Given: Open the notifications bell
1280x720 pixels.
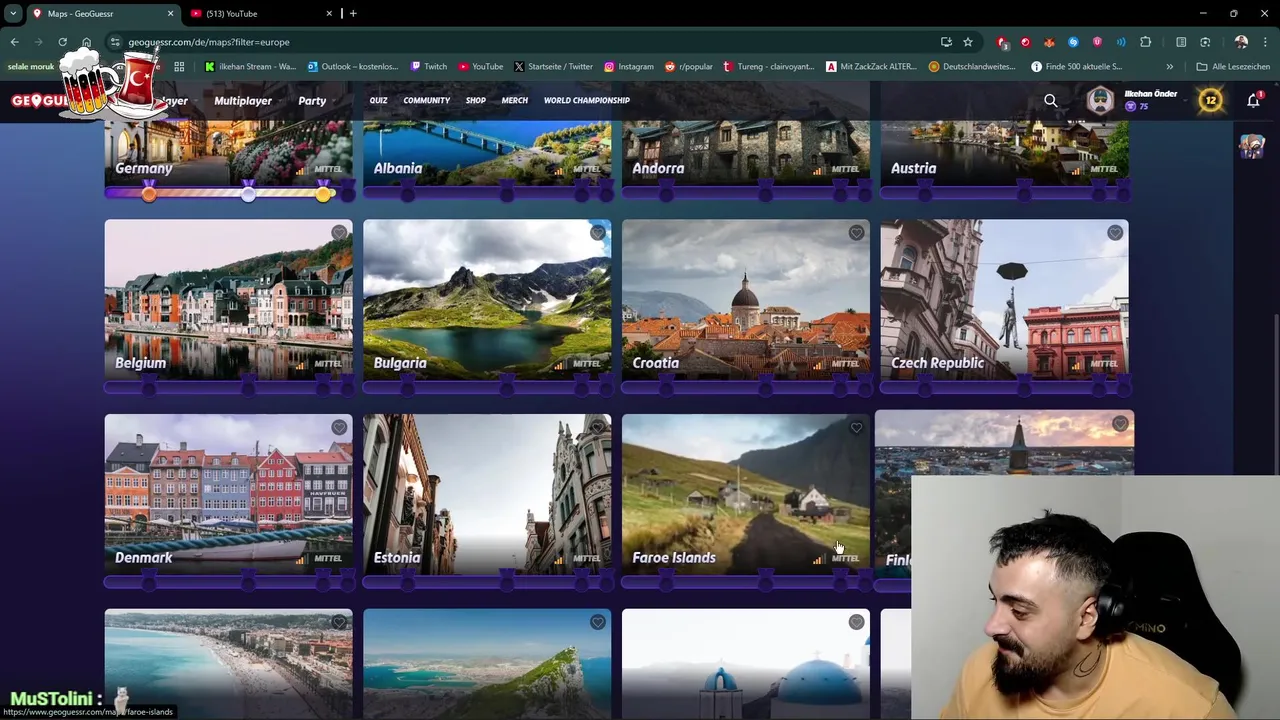Looking at the screenshot, I should 1253,101.
